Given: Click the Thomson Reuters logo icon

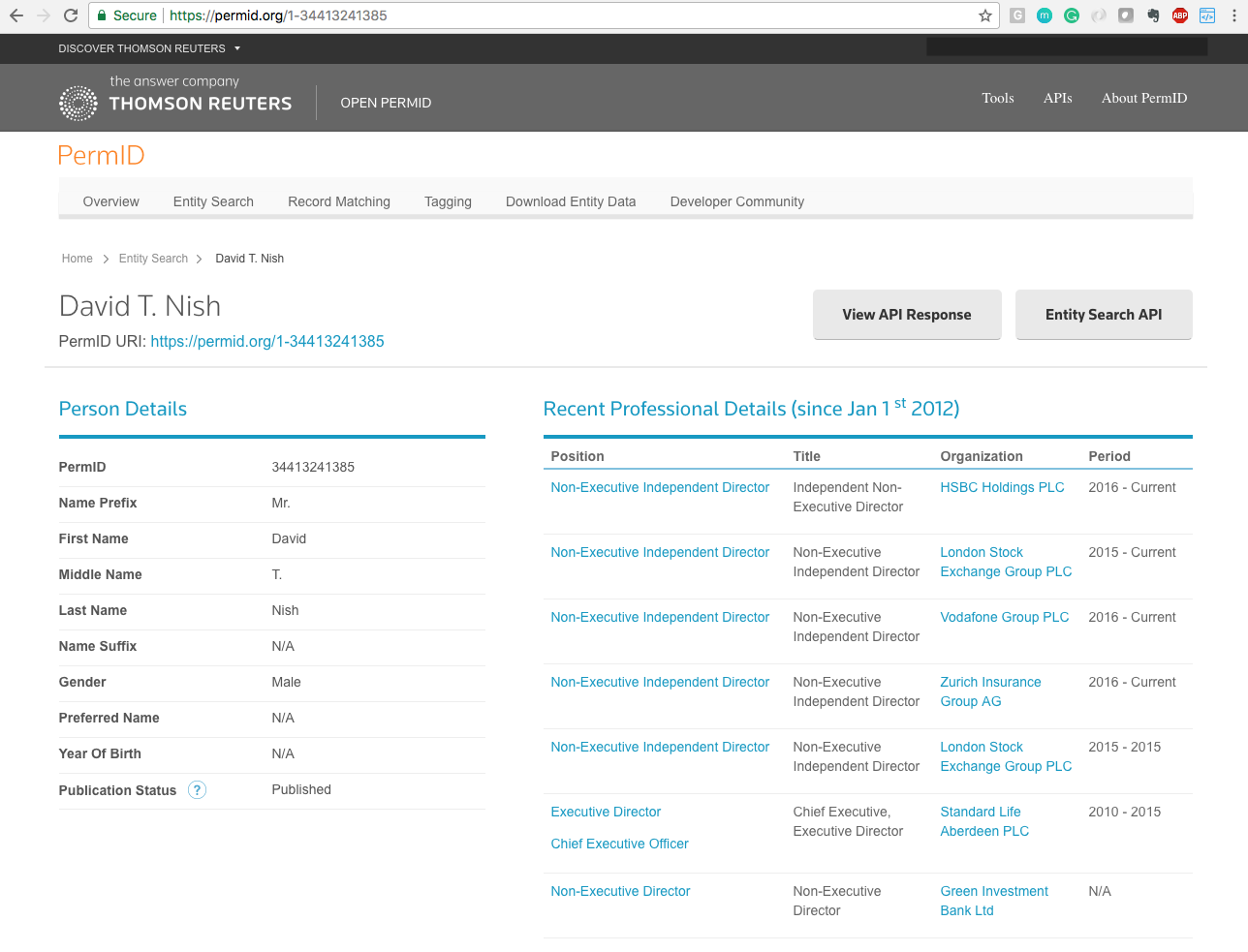Looking at the screenshot, I should click(x=78, y=103).
